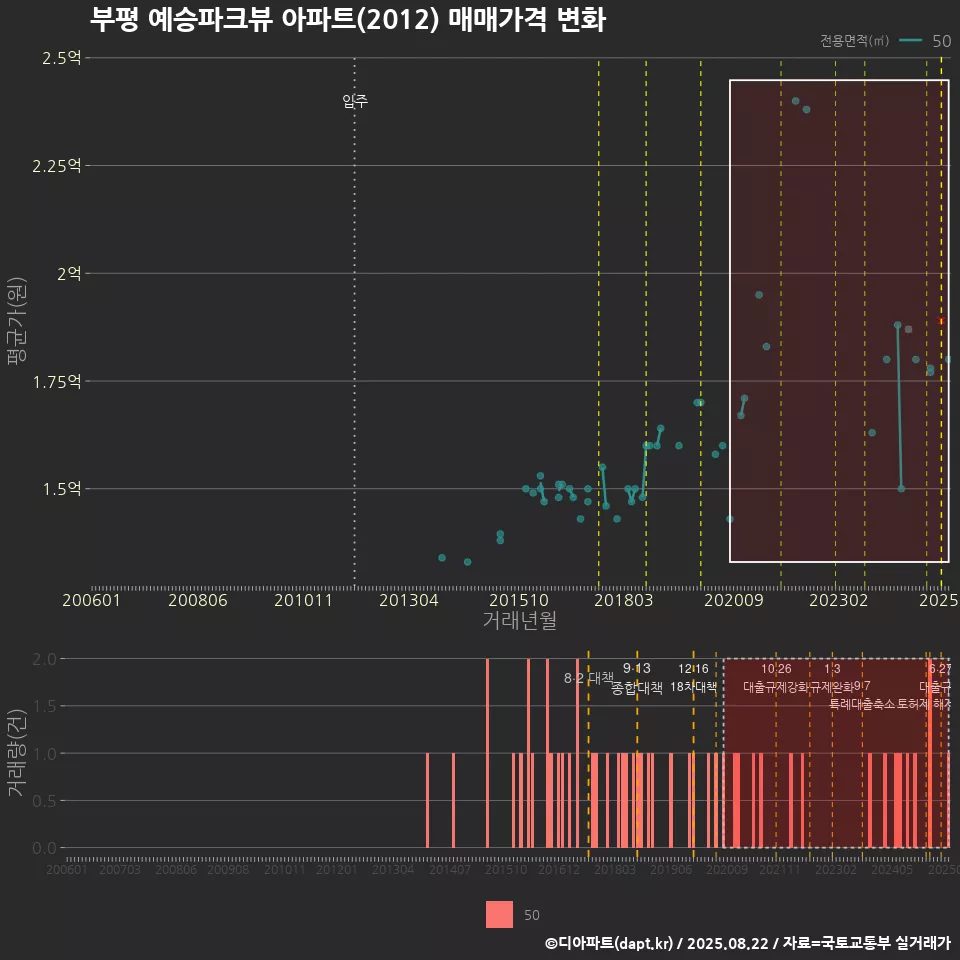Select the 전용면적(㎡) legend title
The width and height of the screenshot is (960, 960).
click(x=854, y=41)
